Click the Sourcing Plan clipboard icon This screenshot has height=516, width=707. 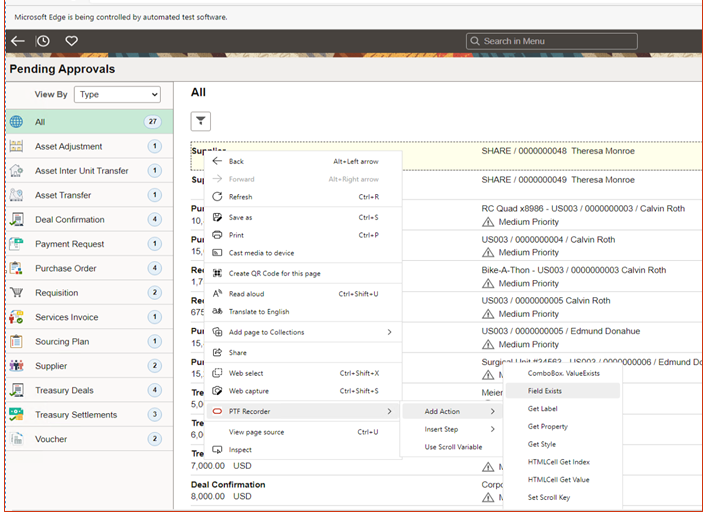point(16,341)
